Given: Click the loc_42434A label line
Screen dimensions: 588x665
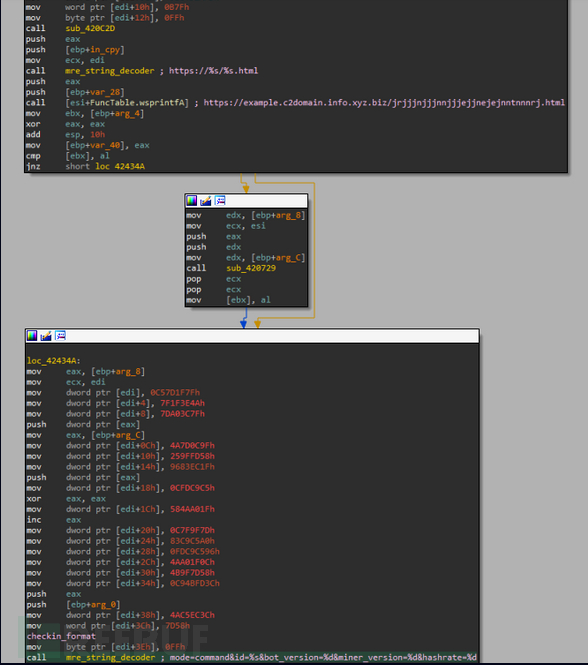Looking at the screenshot, I should (53, 361).
